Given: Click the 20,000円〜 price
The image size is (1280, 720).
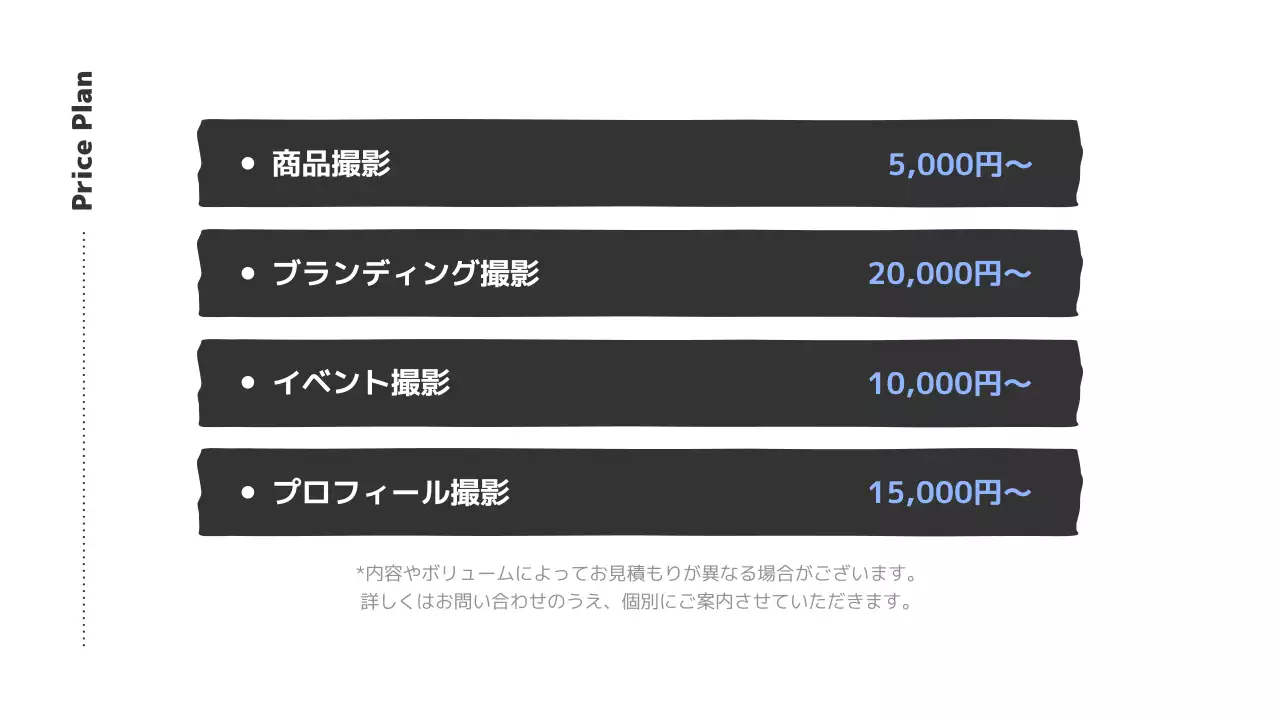Looking at the screenshot, I should (949, 273).
